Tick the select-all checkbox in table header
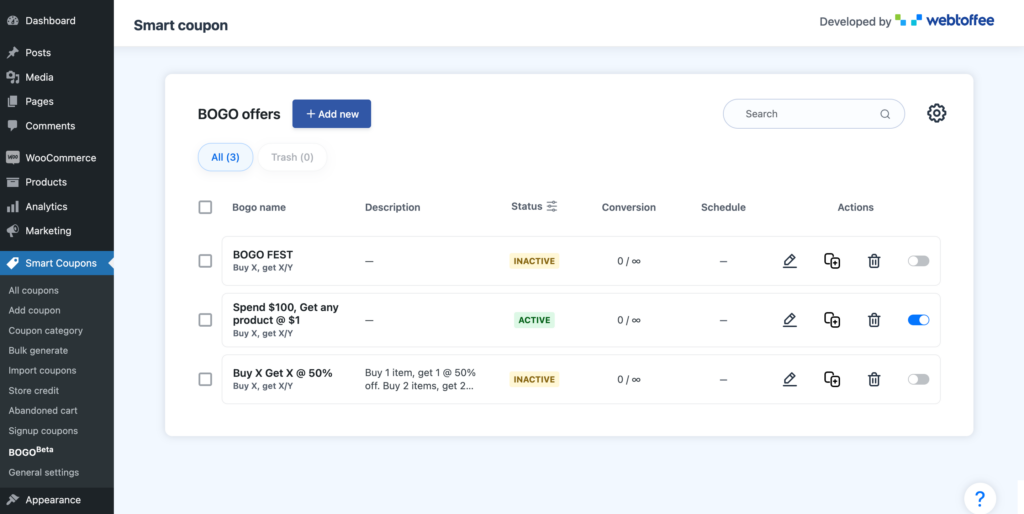The width and height of the screenshot is (1024, 514). click(205, 207)
